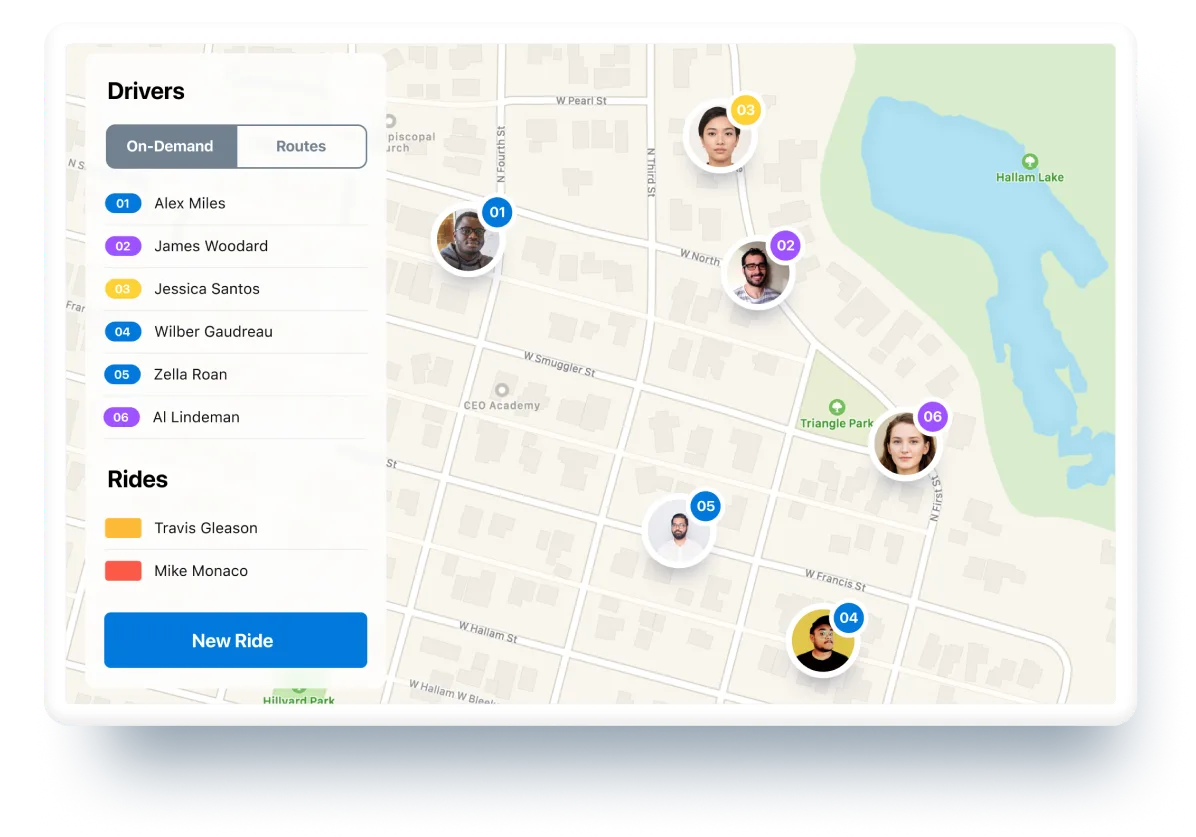
Task: Open Mike Monaco ride entry
Action: point(236,571)
